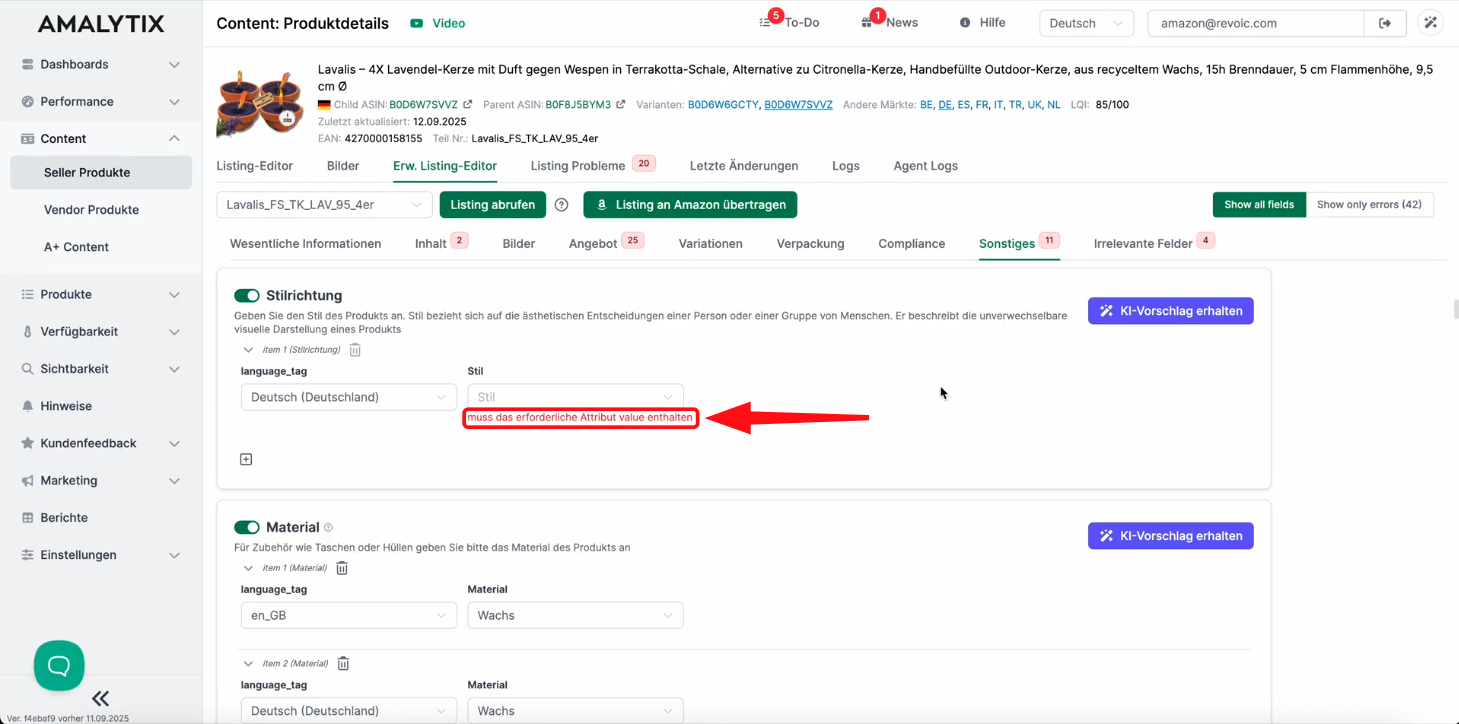Image resolution: width=1459 pixels, height=724 pixels.
Task: Click the product thumbnail image
Action: point(260,102)
